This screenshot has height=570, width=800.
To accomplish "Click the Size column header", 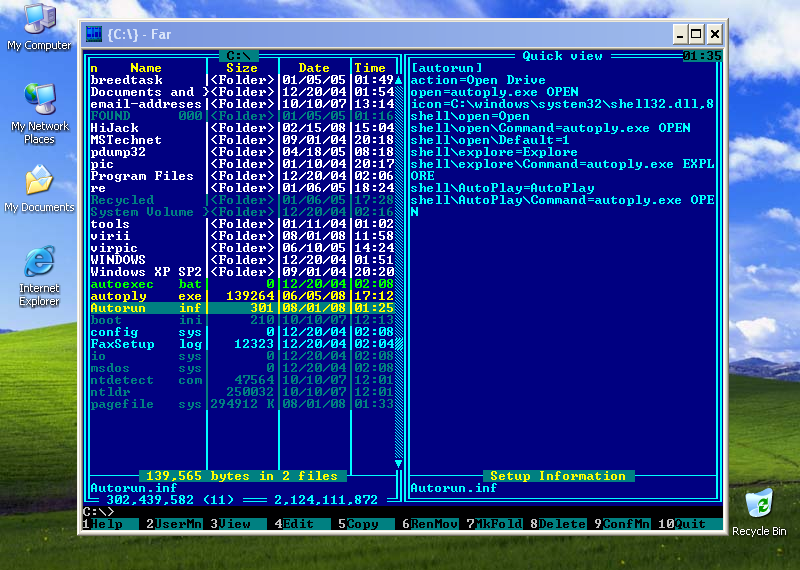I will (242, 68).
